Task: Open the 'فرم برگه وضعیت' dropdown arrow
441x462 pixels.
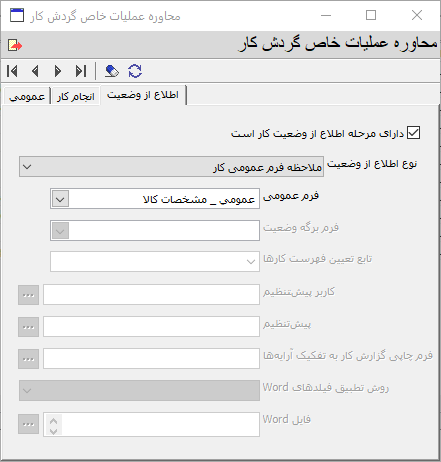Action: [60, 231]
